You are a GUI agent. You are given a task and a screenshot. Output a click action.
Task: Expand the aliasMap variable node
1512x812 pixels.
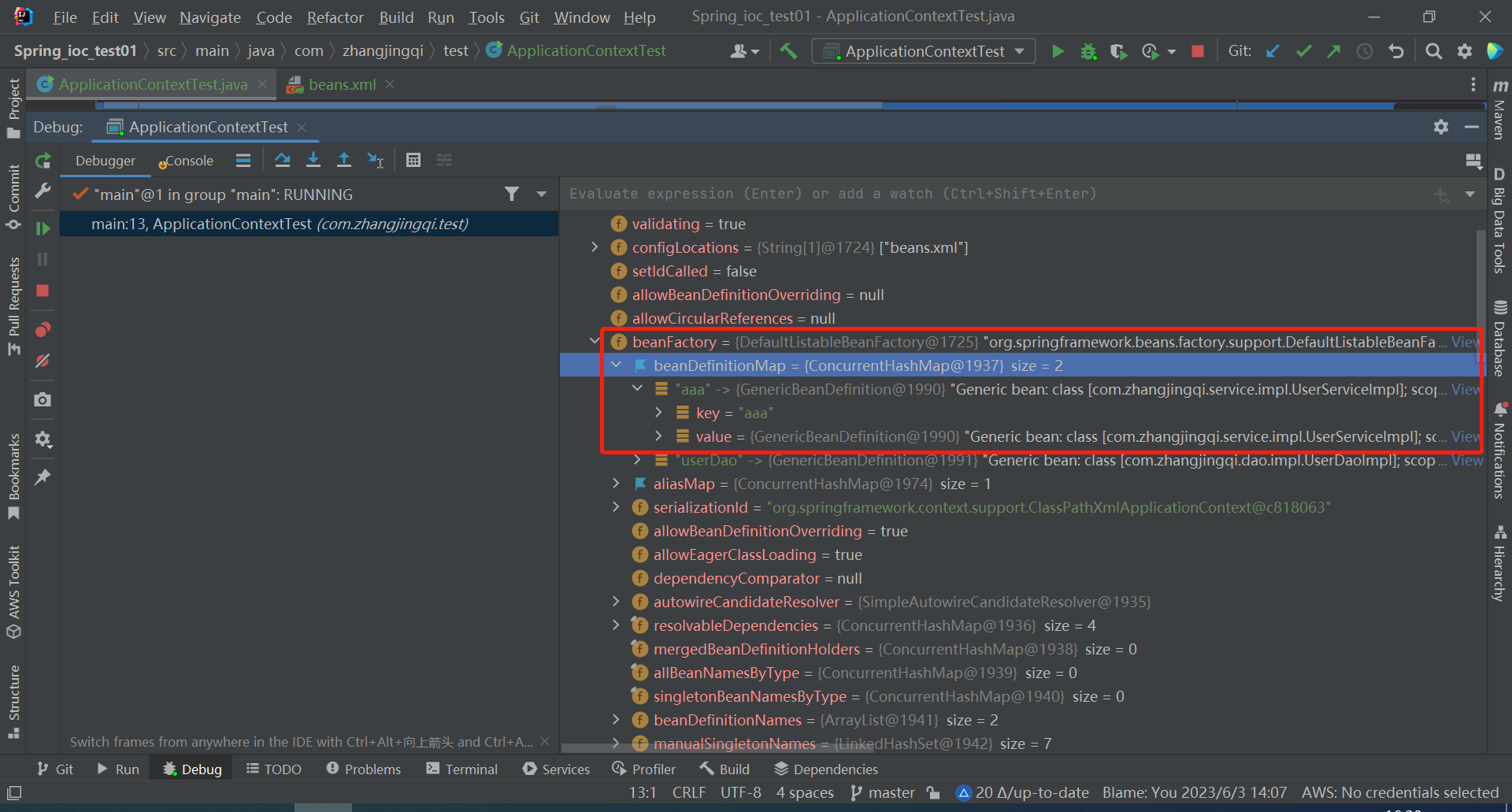click(x=616, y=484)
